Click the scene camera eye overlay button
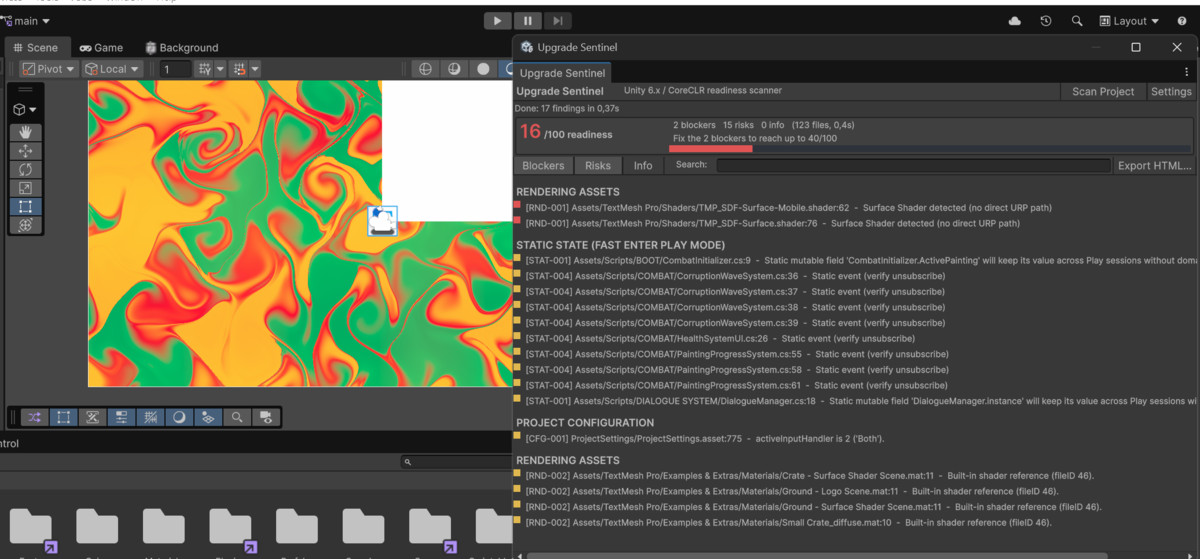The image size is (1200, 559). (266, 417)
